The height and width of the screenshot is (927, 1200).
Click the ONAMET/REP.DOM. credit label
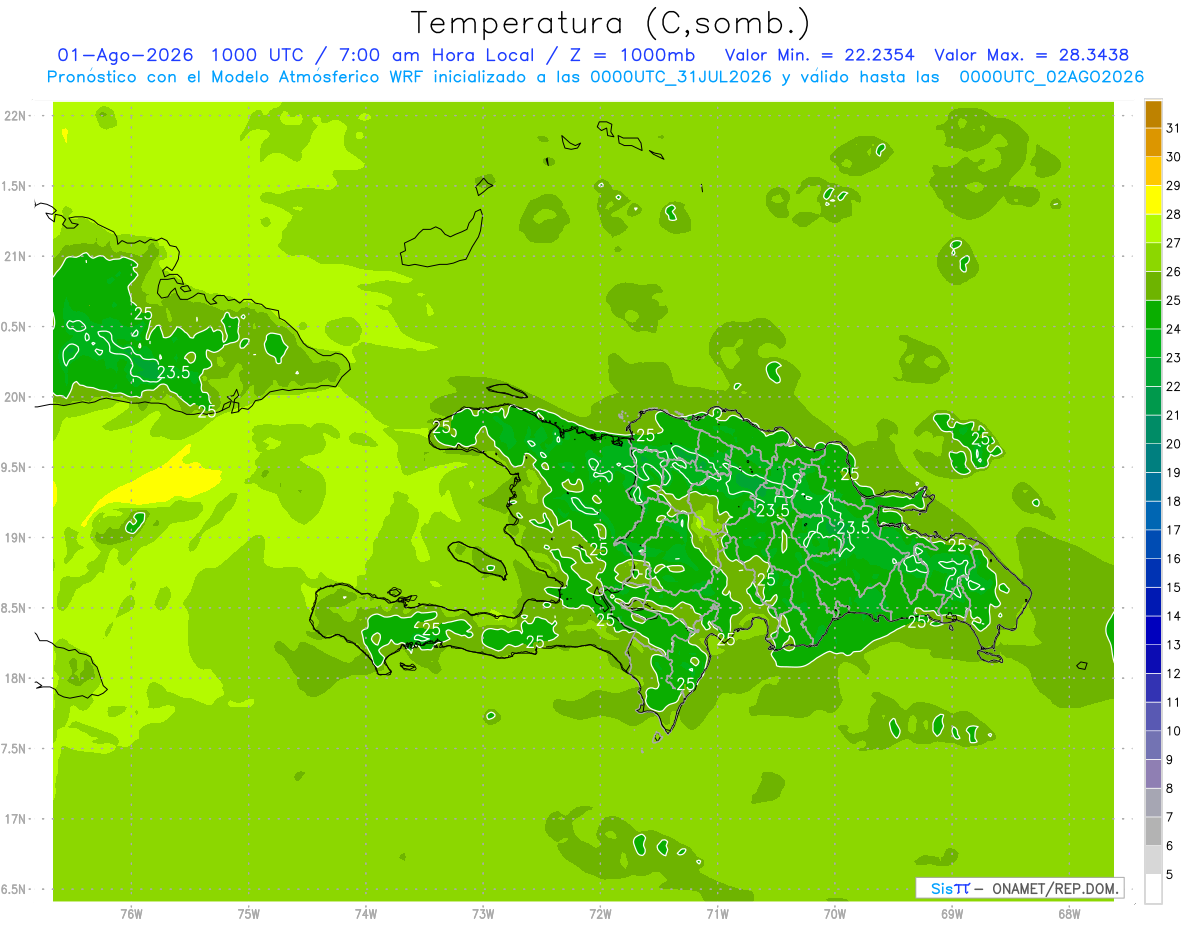pos(1054,888)
